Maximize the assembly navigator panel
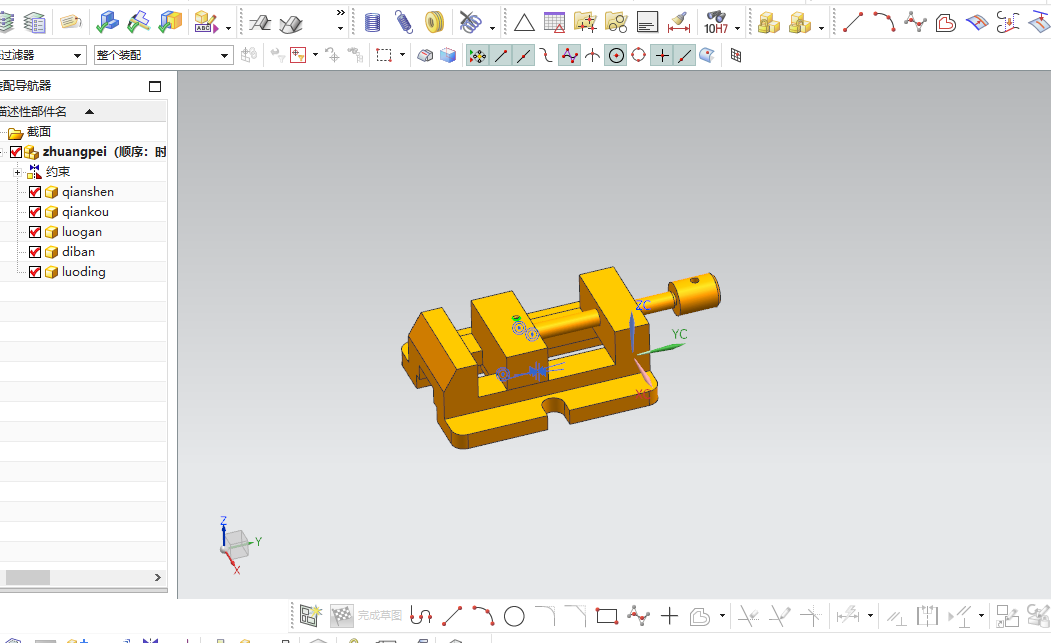This screenshot has height=643, width=1051. tap(155, 86)
